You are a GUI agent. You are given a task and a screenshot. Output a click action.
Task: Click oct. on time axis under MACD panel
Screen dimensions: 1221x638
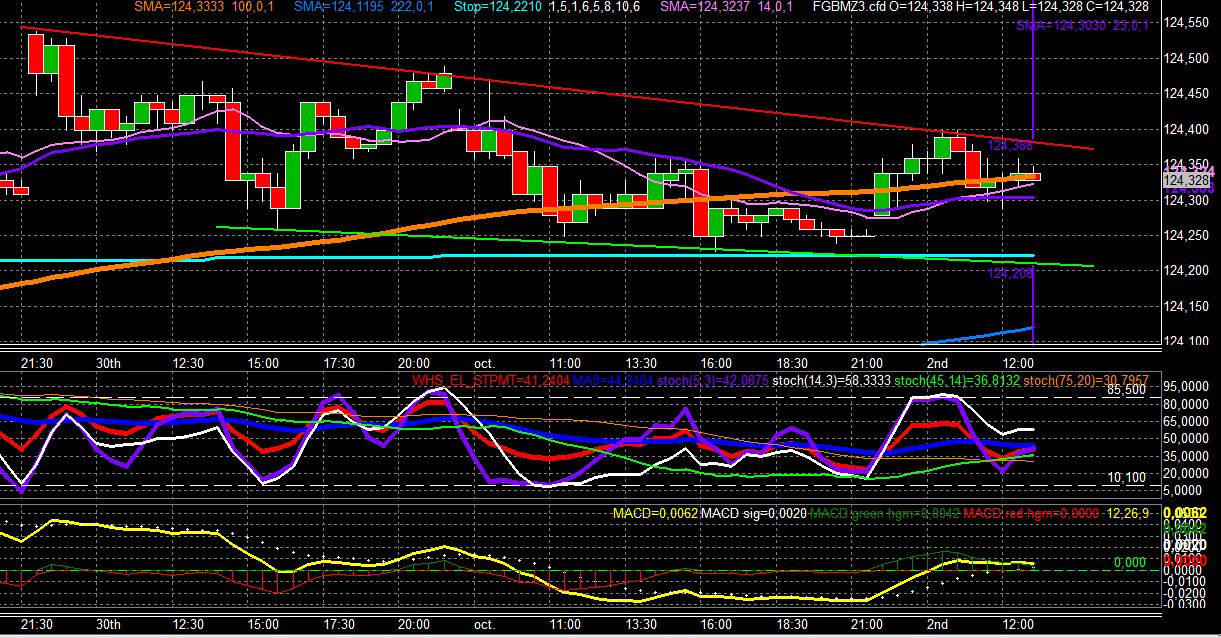(485, 623)
